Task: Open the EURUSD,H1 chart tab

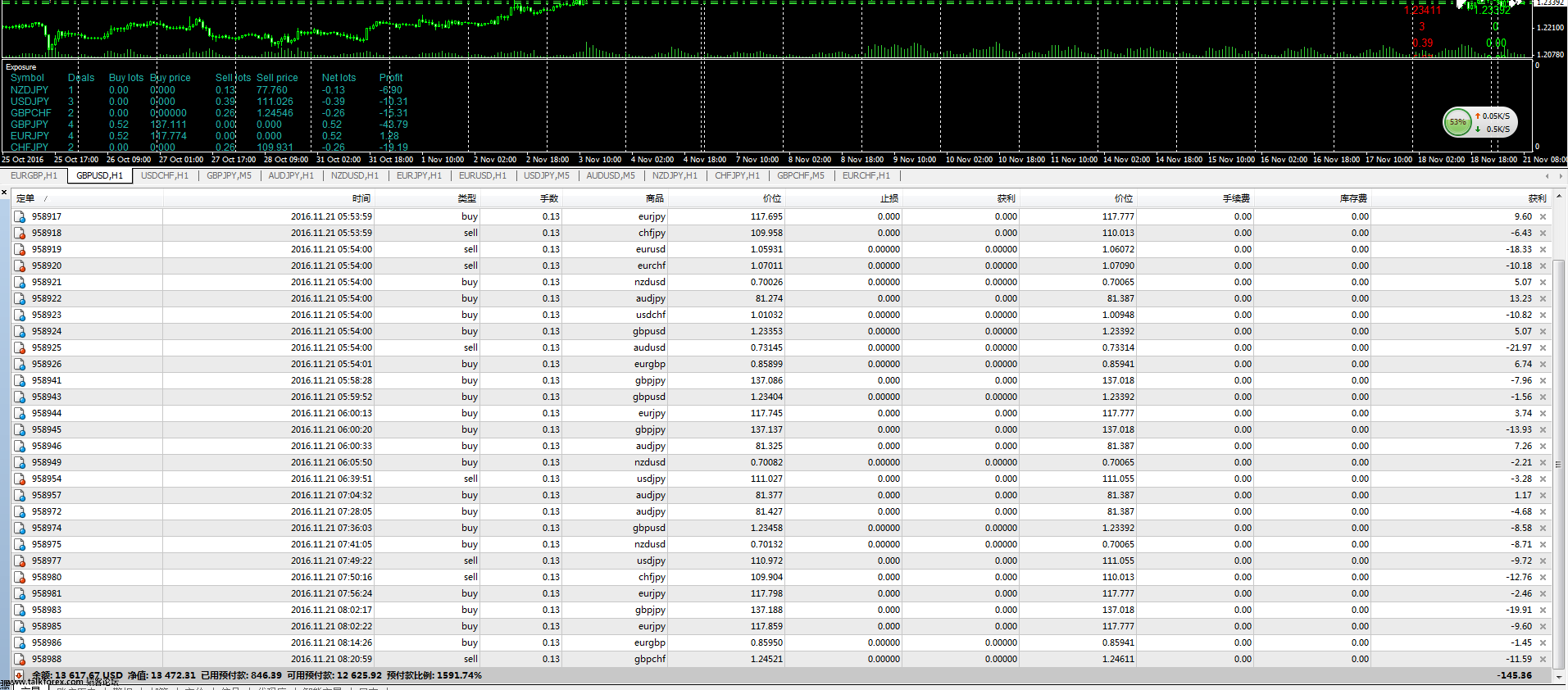Action: pos(483,176)
